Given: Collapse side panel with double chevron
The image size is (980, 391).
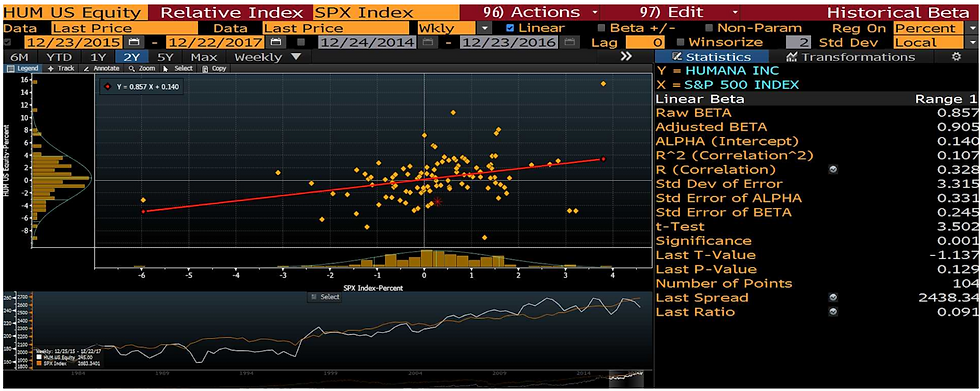Looking at the screenshot, I should click(x=626, y=57).
